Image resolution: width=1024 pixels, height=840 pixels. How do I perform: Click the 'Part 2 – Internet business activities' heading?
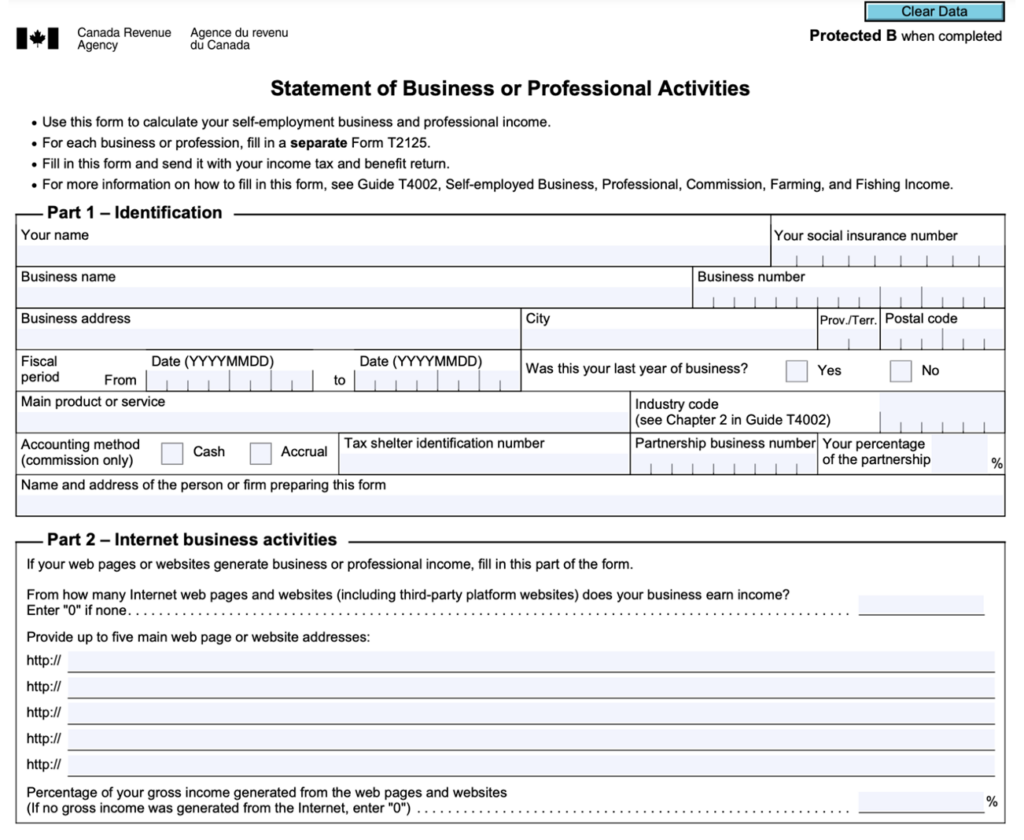coord(192,540)
